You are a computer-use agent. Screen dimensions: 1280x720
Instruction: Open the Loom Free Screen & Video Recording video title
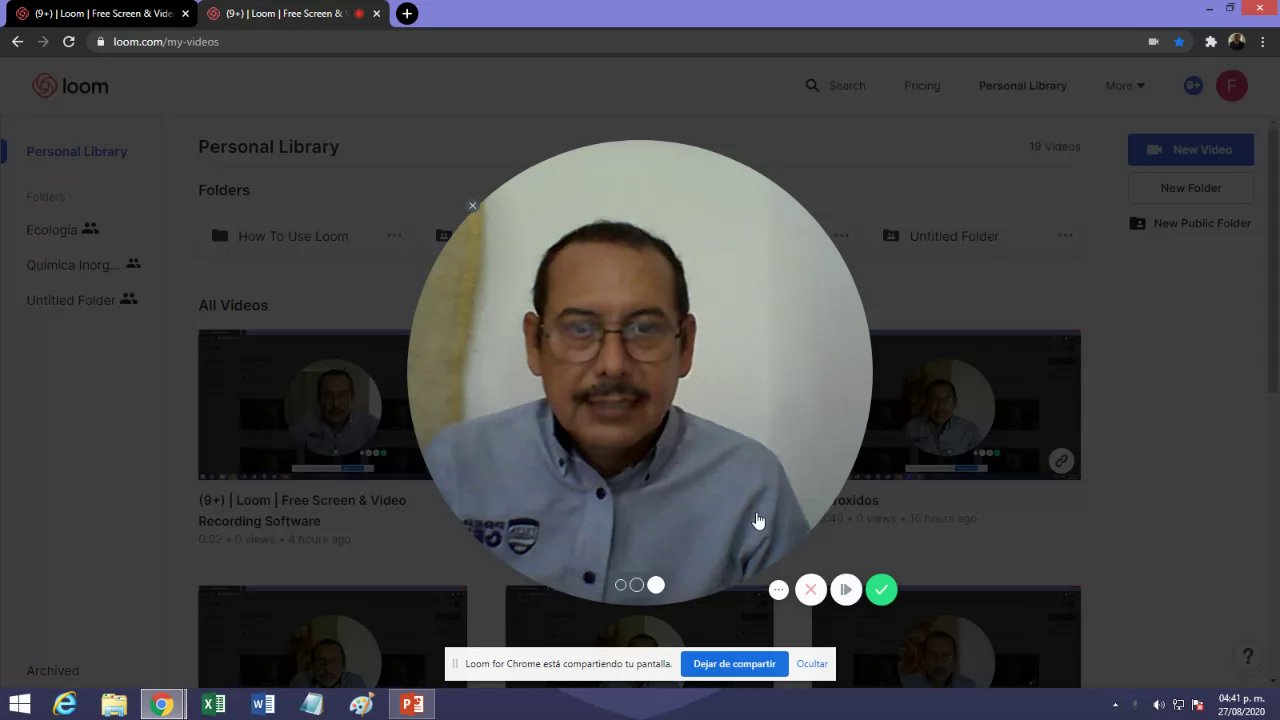(x=302, y=510)
